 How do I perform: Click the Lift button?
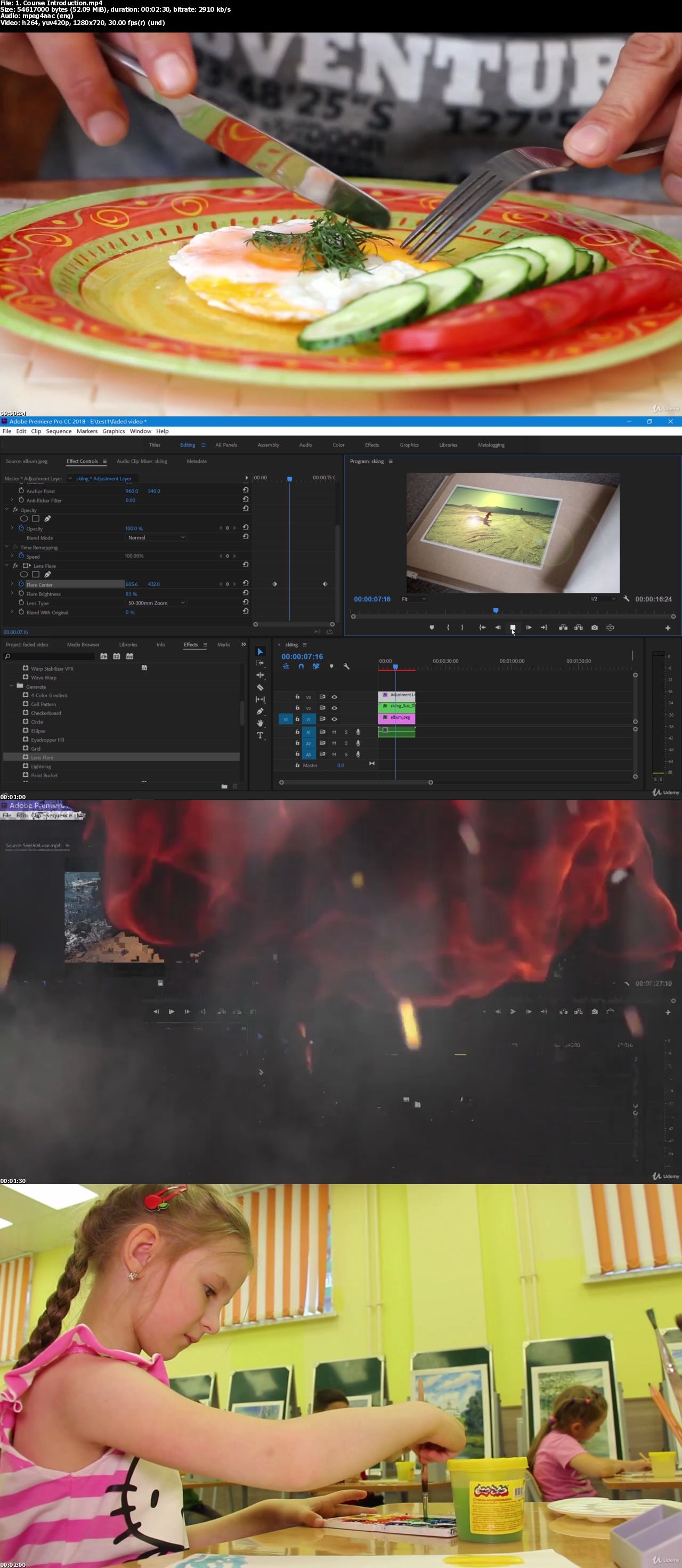(563, 628)
